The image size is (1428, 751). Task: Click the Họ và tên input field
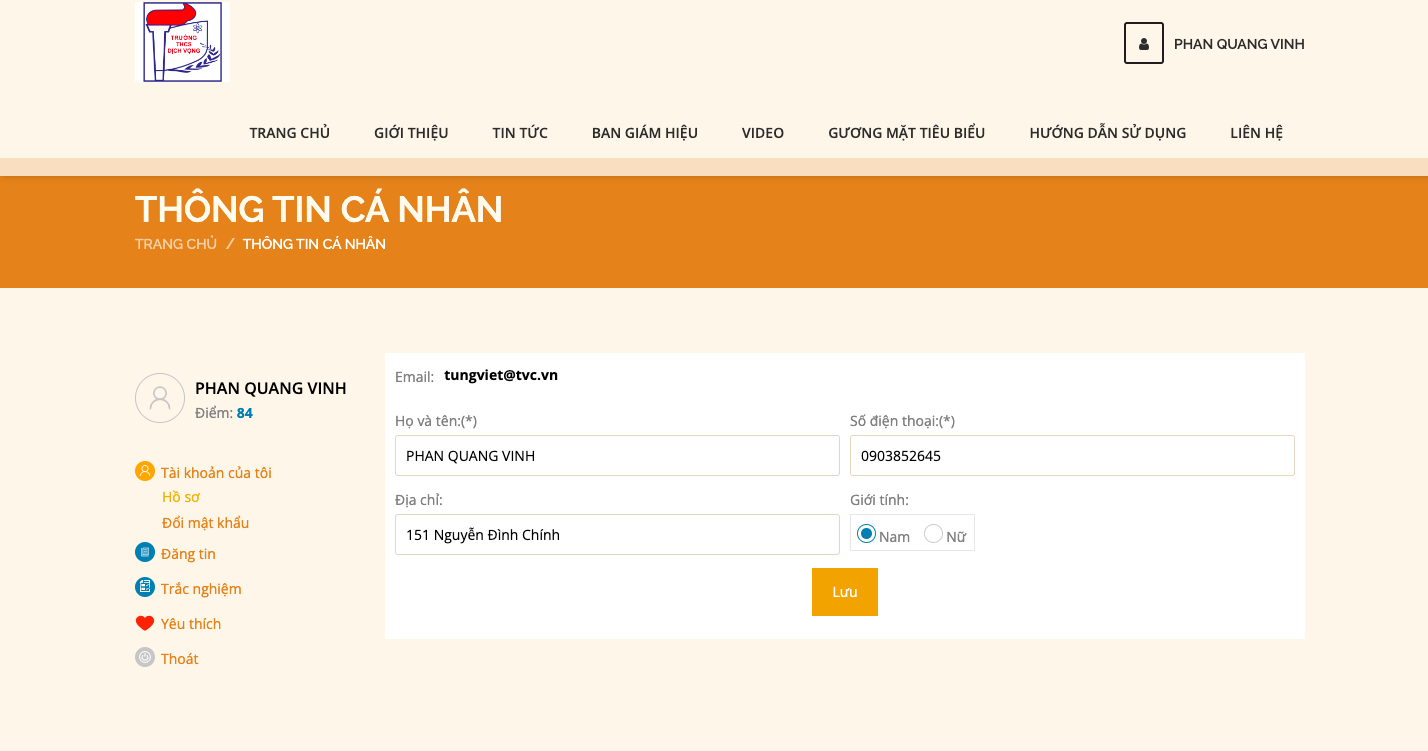pos(617,456)
